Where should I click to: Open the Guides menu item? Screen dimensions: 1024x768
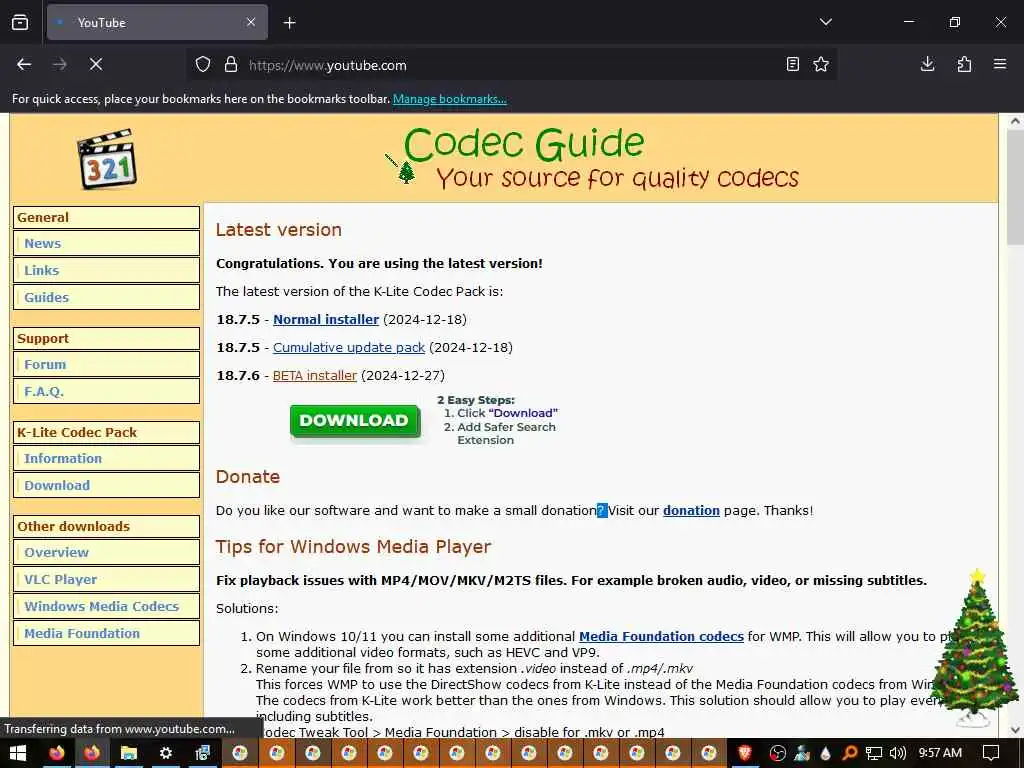[106, 297]
